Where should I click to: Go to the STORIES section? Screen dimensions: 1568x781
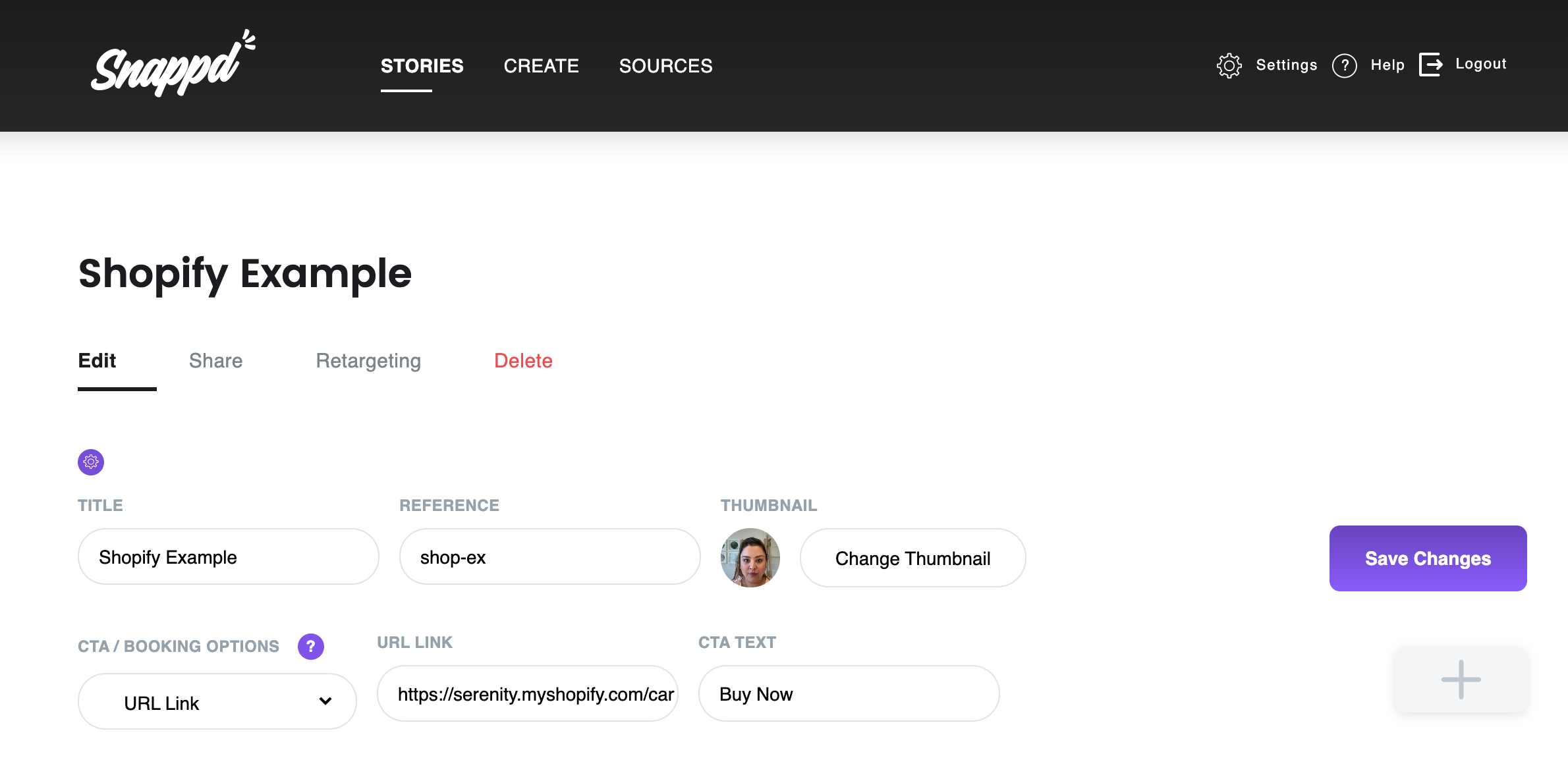coord(422,66)
